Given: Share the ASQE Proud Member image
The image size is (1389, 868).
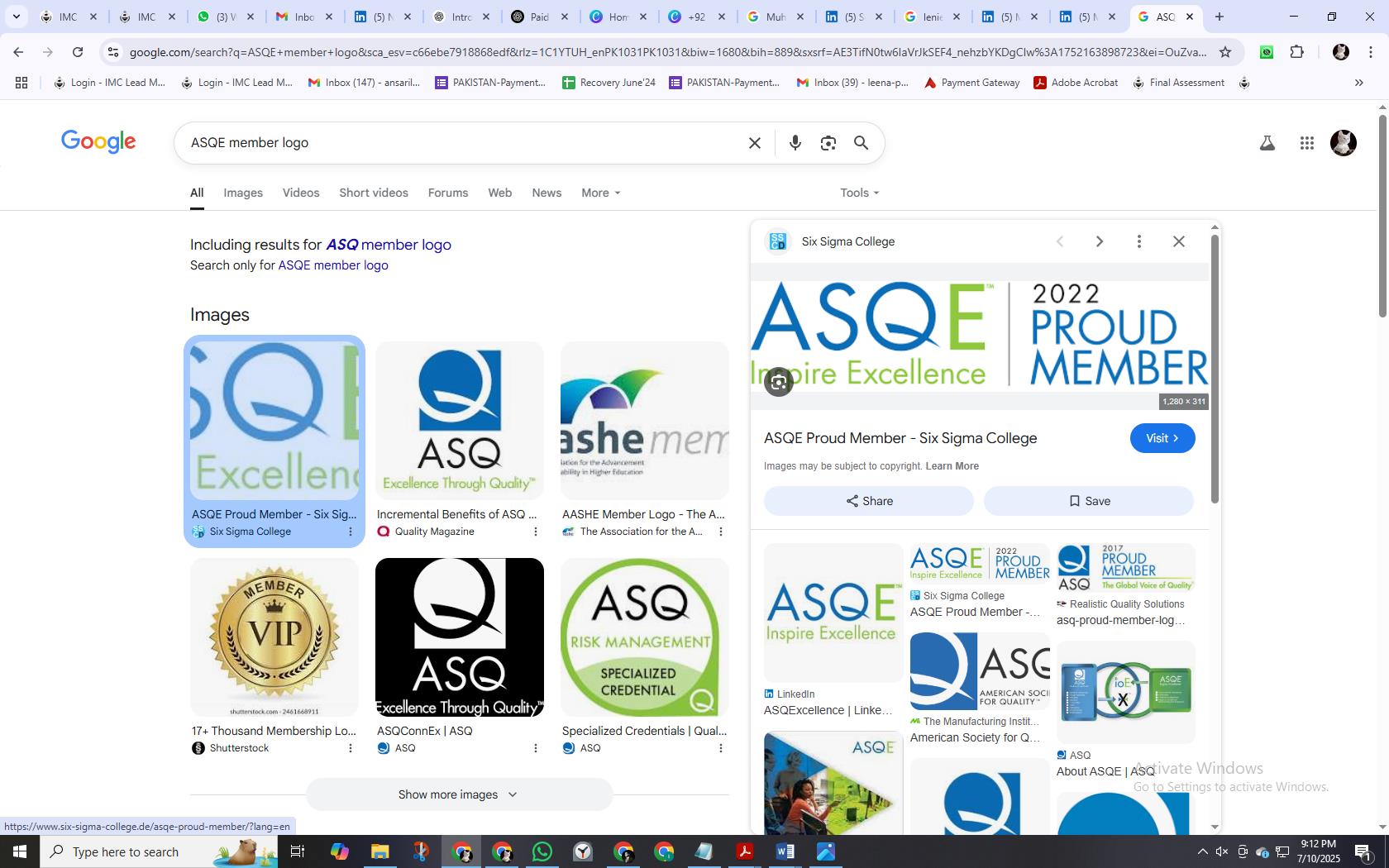Looking at the screenshot, I should click(x=868, y=501).
